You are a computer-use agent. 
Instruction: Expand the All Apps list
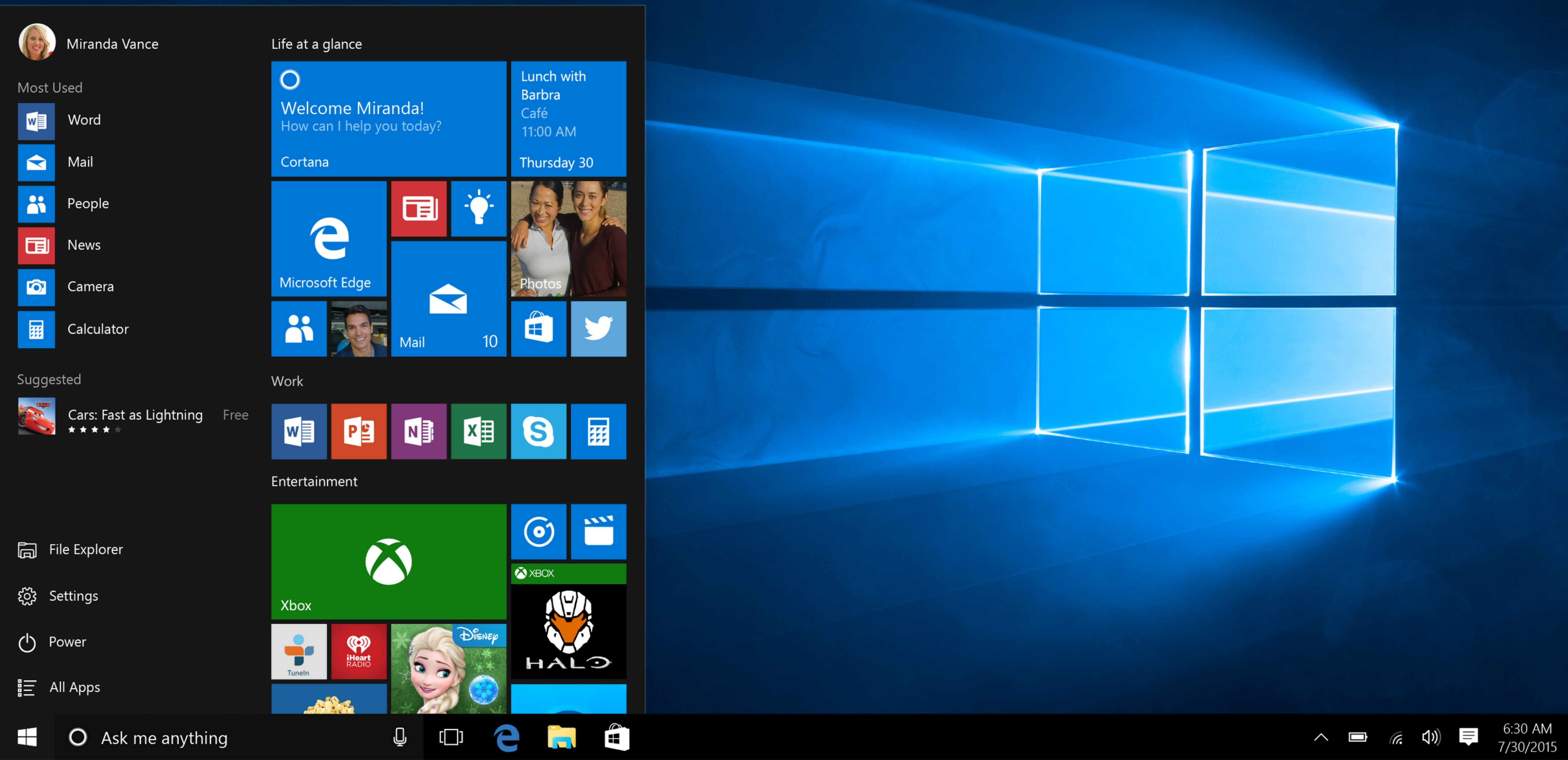[74, 687]
